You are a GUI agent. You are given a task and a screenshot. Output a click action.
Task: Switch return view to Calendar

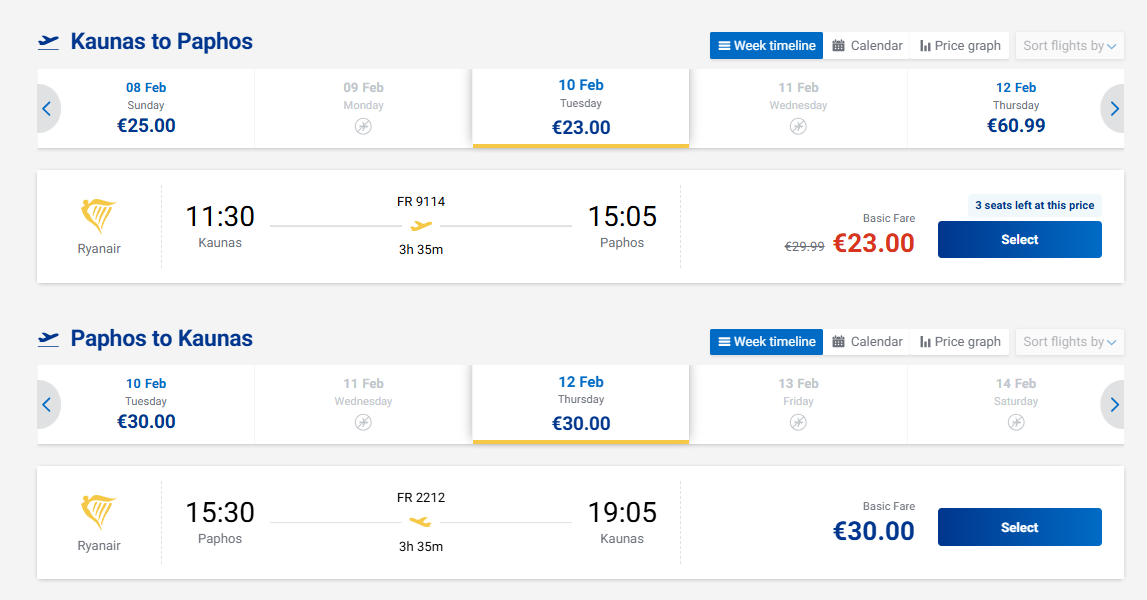click(867, 342)
